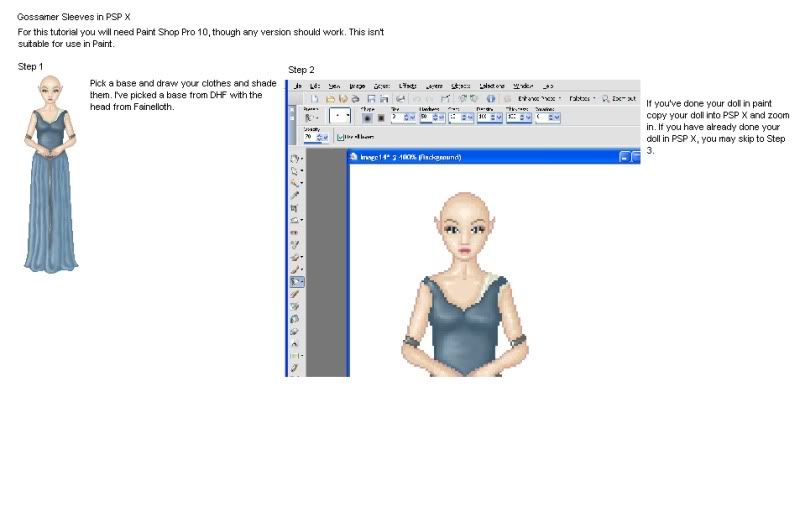Select the Pan tool in tools palette
Image resolution: width=800 pixels, height=507 pixels.
click(x=294, y=159)
